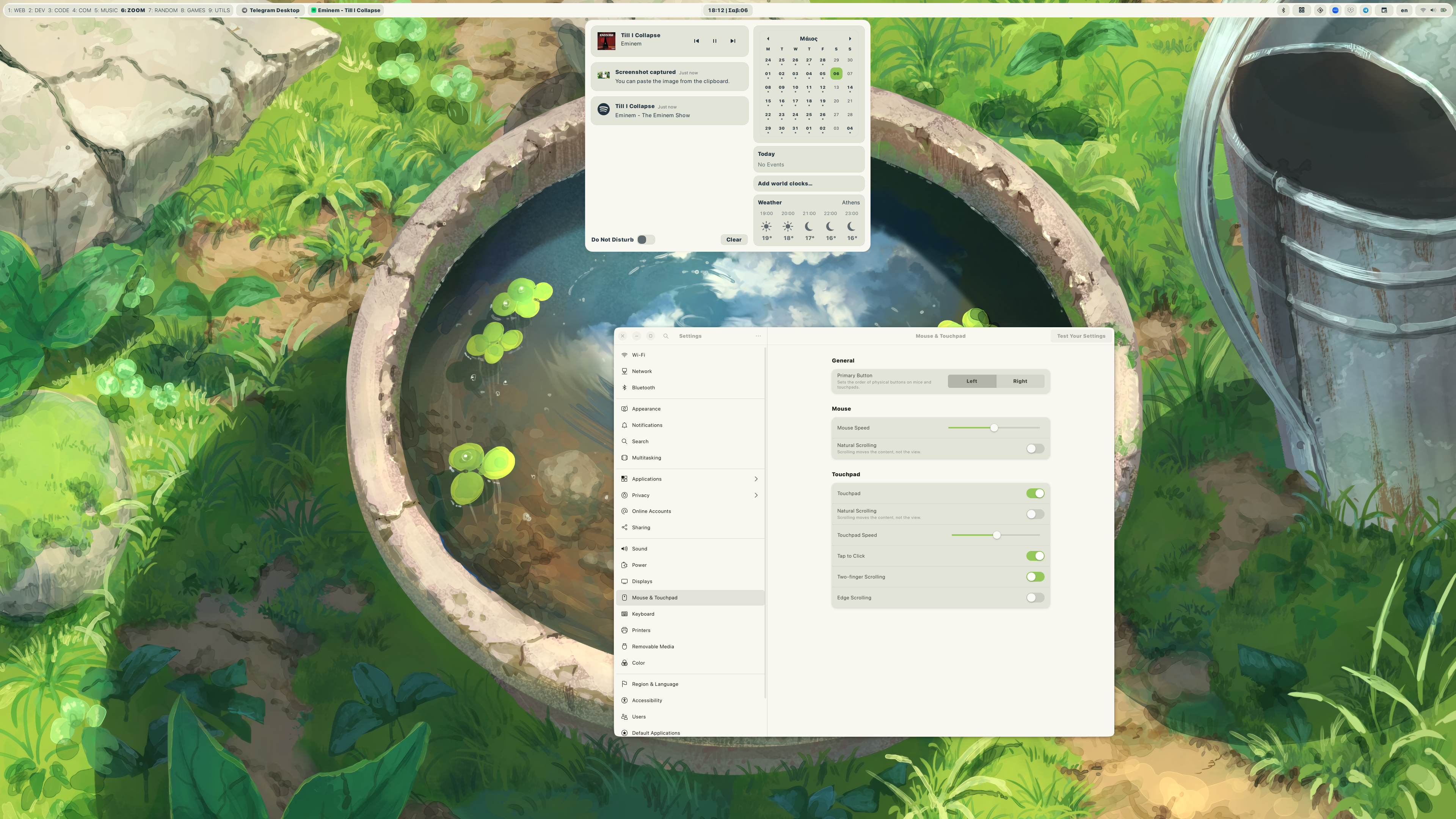This screenshot has width=1456, height=819.
Task: Open the Keyboard settings panel
Action: tap(643, 614)
